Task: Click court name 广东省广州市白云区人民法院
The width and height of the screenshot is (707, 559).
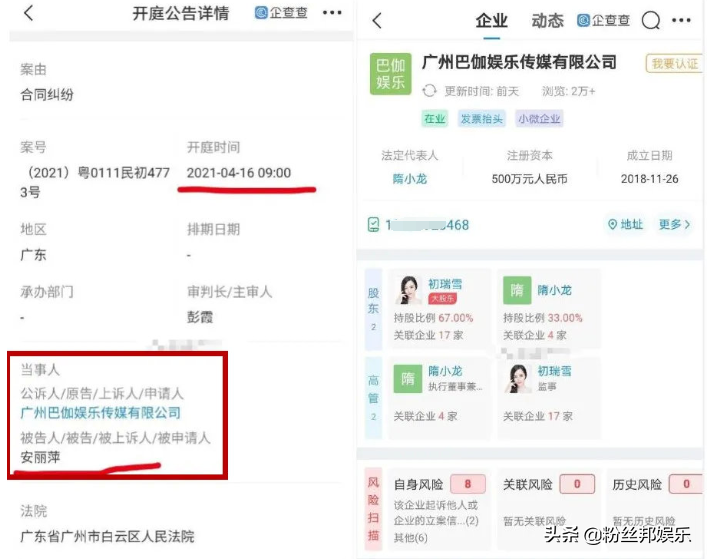Action: point(107,536)
